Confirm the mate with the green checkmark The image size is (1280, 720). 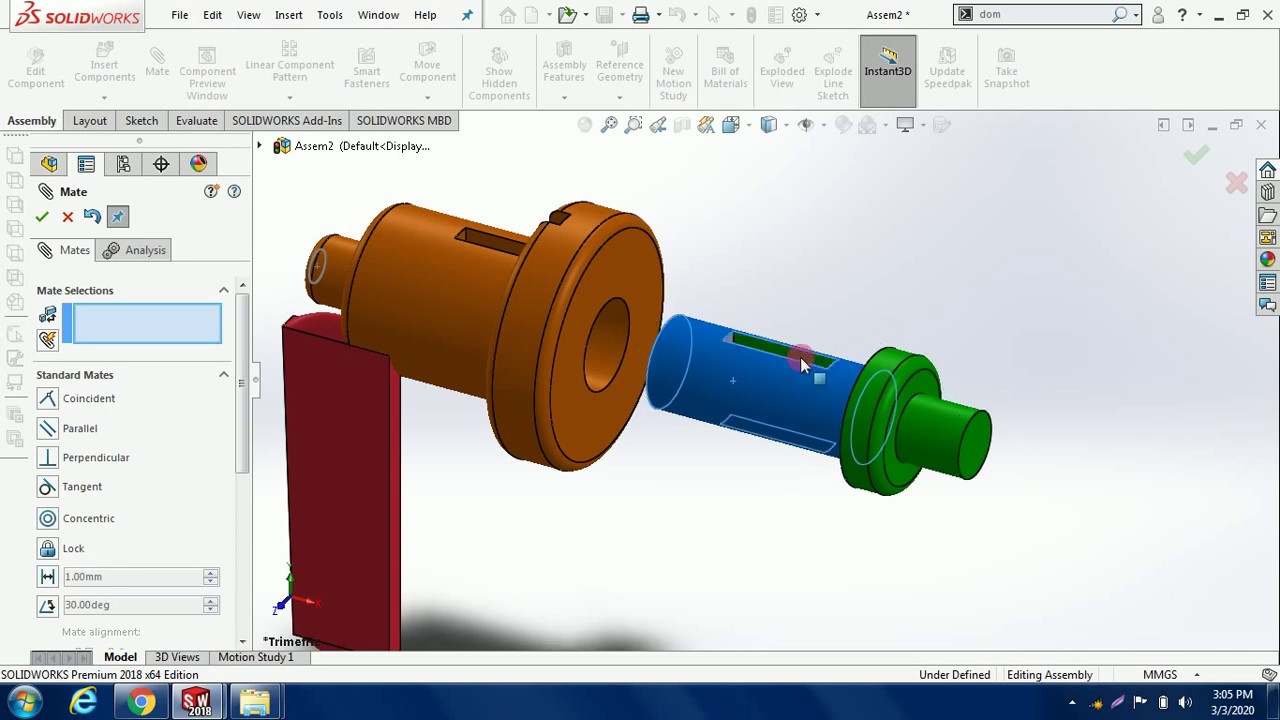coord(42,216)
